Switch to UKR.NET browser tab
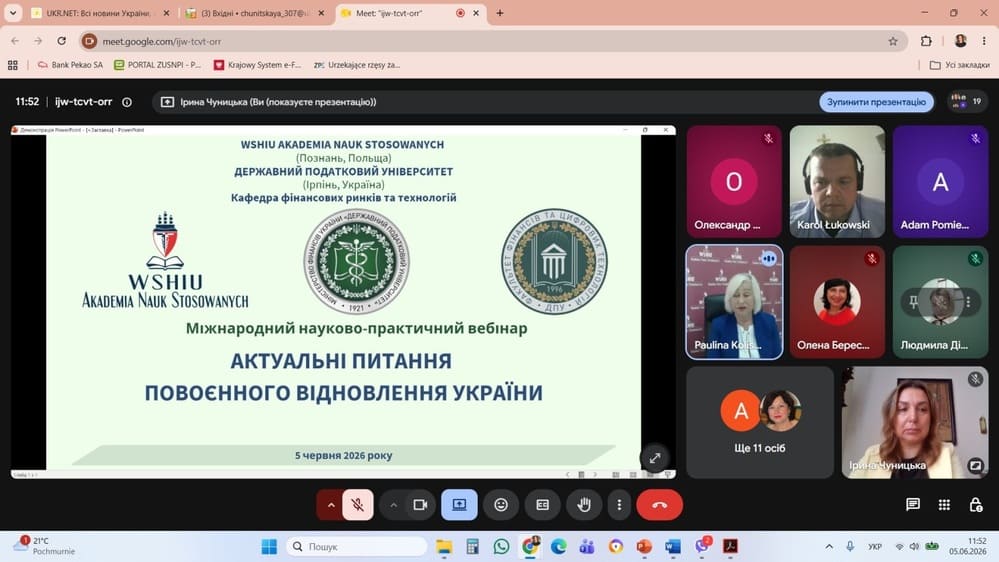 (x=98, y=13)
